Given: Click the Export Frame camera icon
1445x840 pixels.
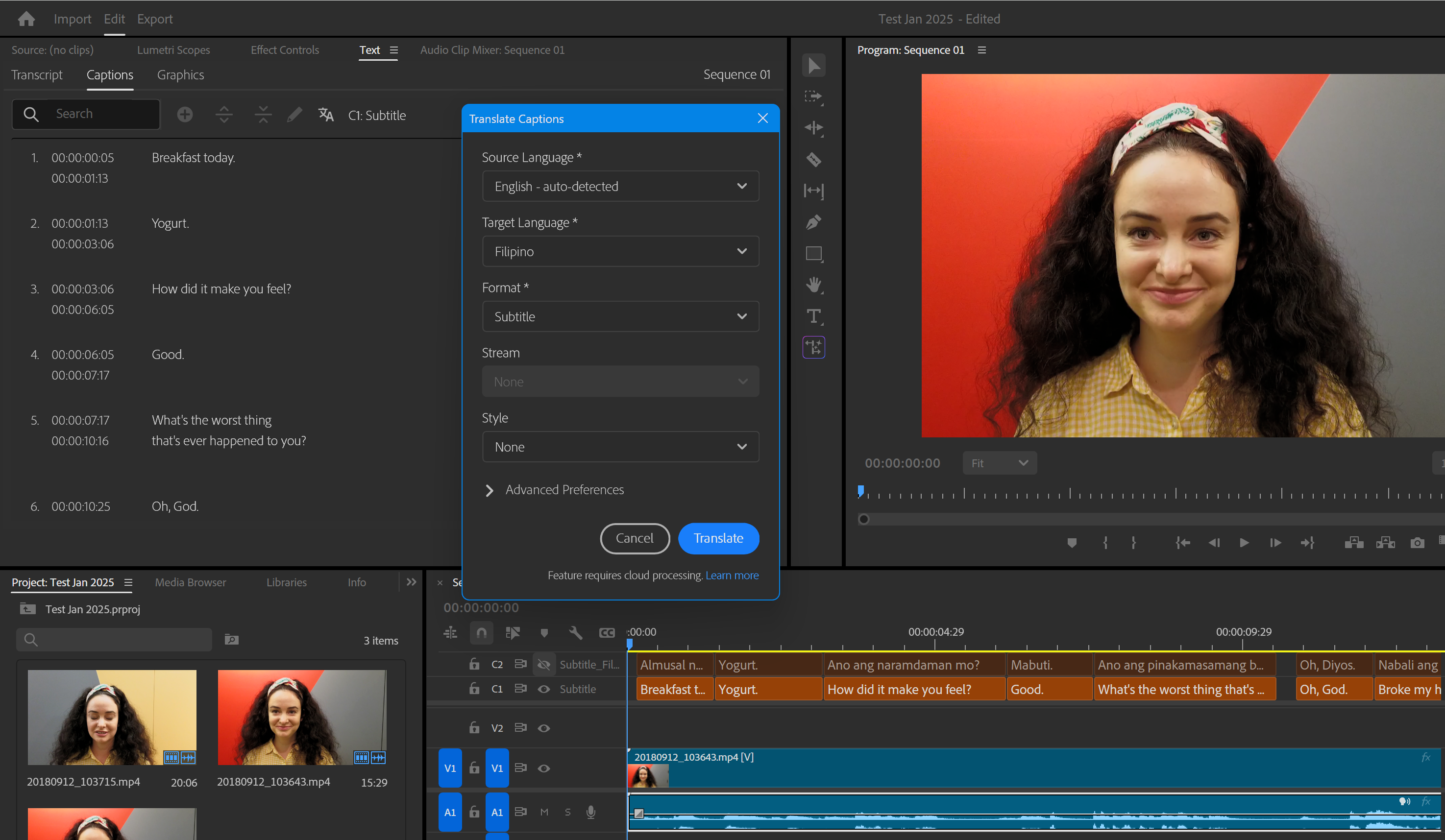Looking at the screenshot, I should point(1417,543).
